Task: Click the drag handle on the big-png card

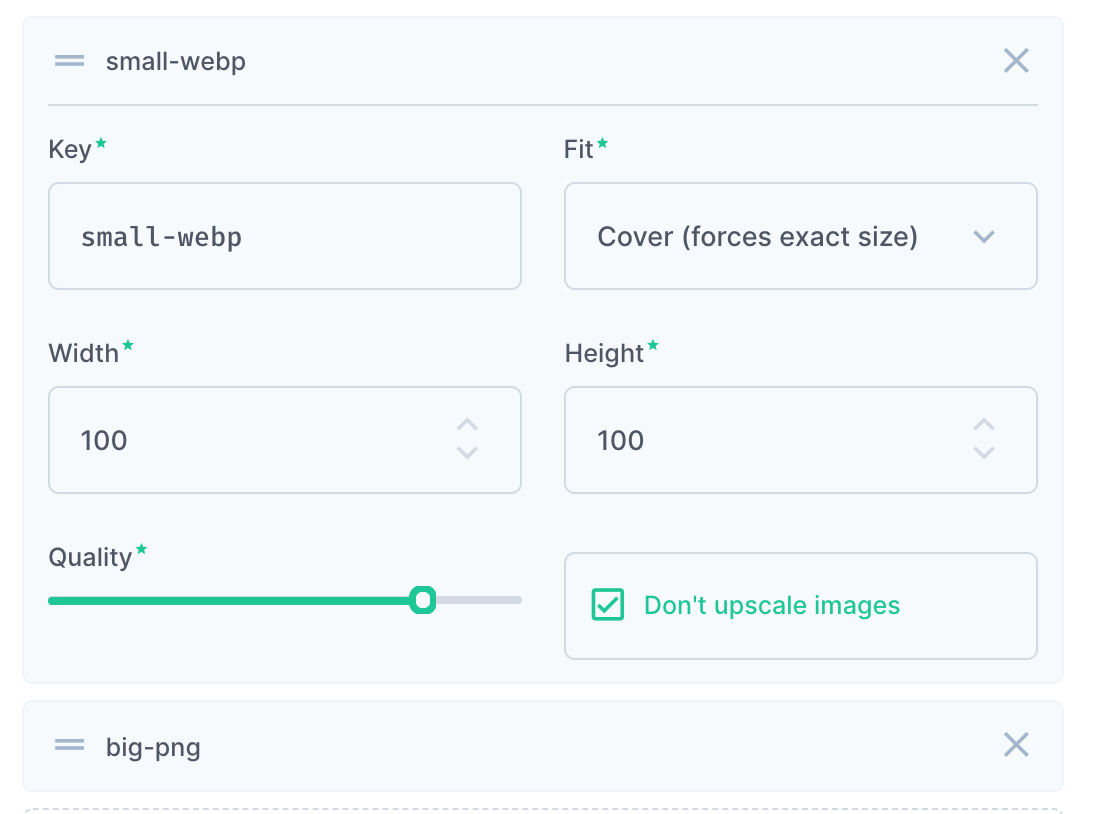Action: [68, 745]
